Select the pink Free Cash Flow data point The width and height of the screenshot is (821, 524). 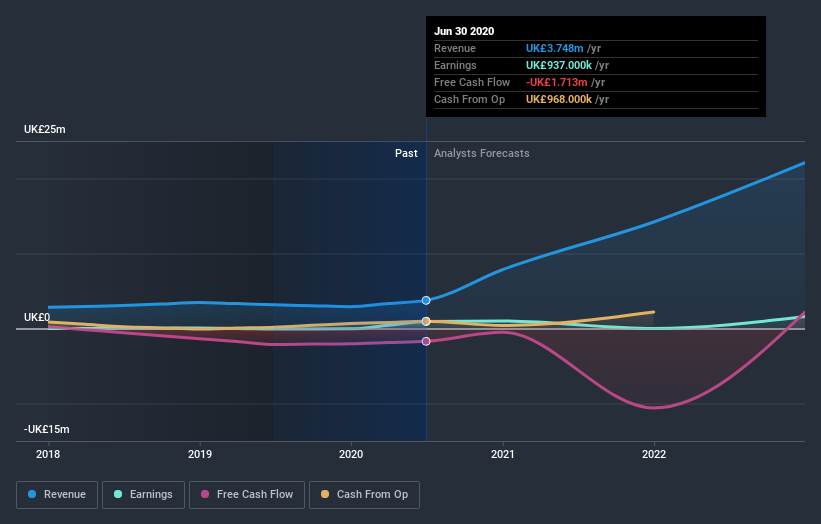point(426,341)
